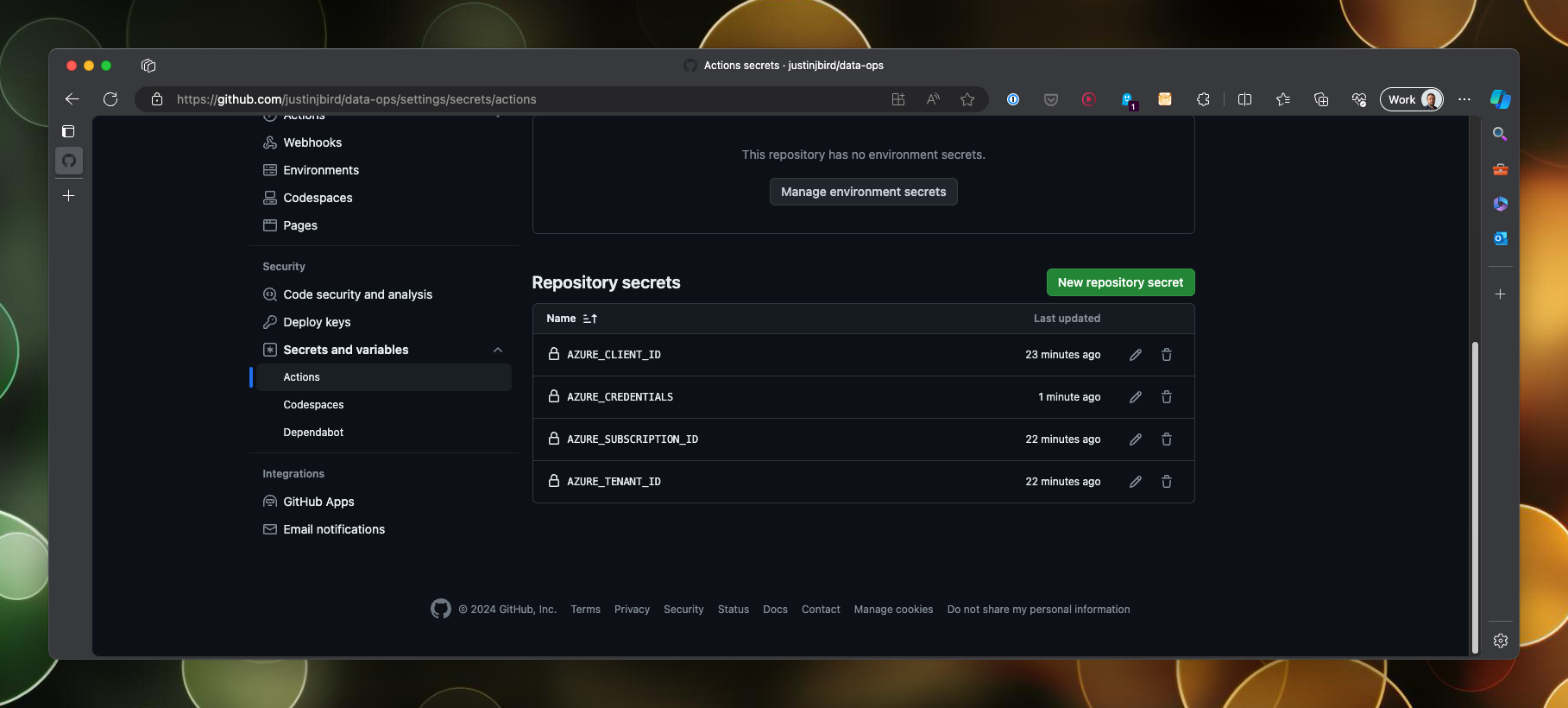Open the Security footer link
Image resolution: width=1568 pixels, height=708 pixels.
(683, 610)
